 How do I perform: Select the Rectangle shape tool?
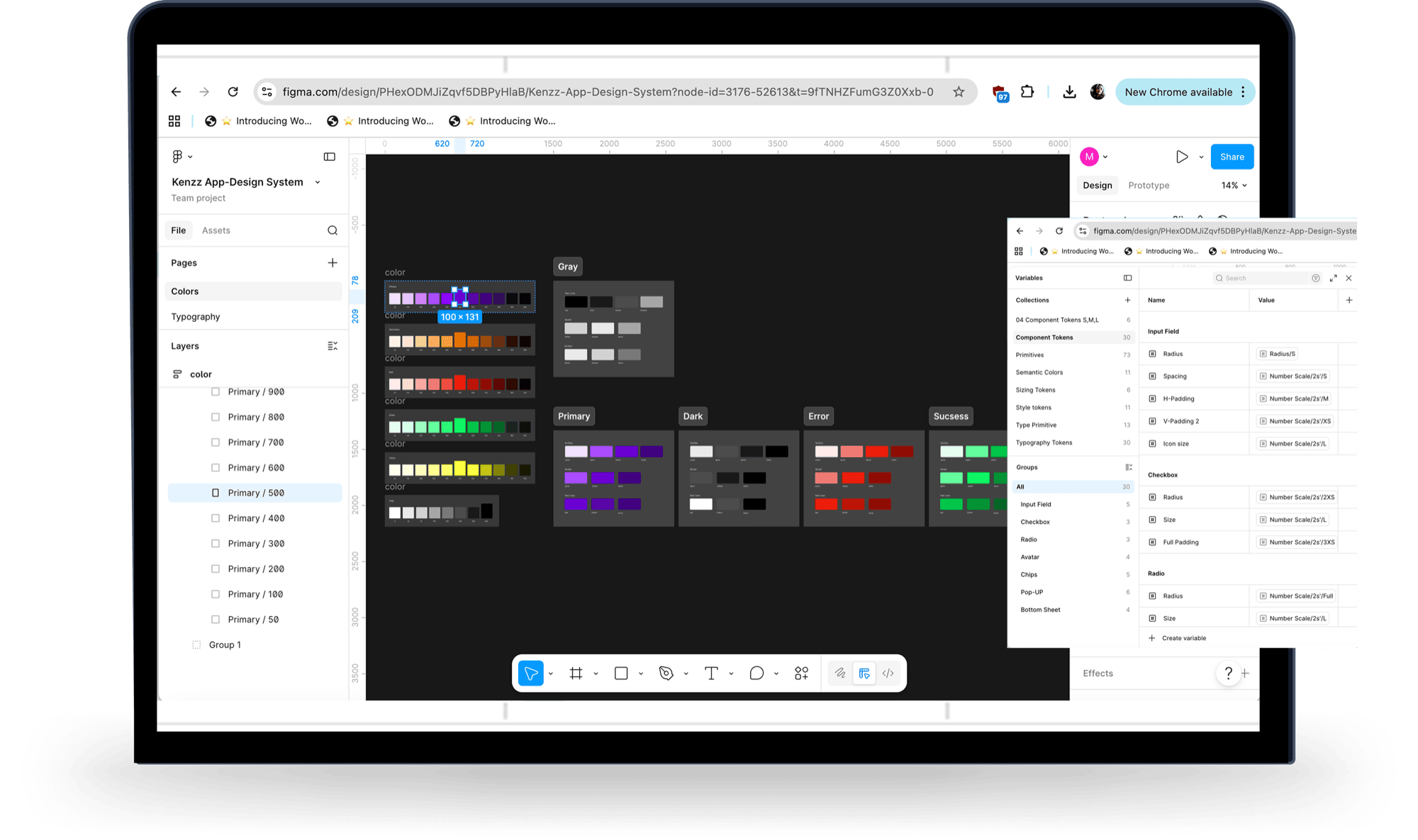621,673
